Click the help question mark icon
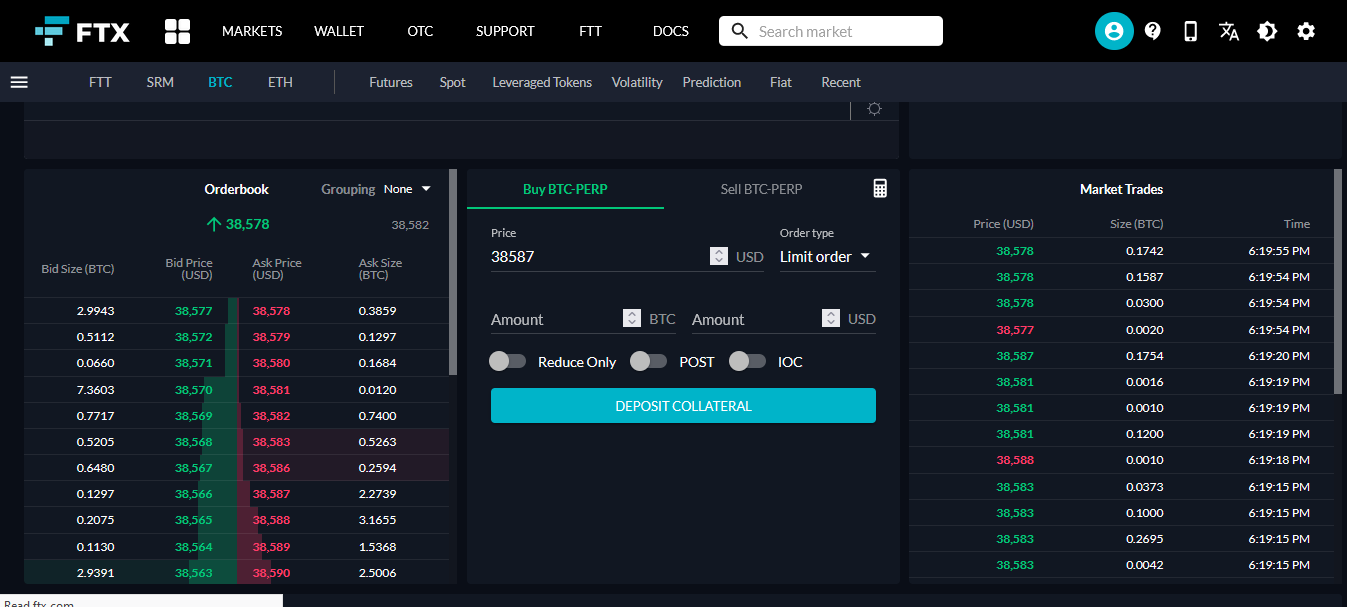Screen dimensions: 1347x607 click(1152, 31)
